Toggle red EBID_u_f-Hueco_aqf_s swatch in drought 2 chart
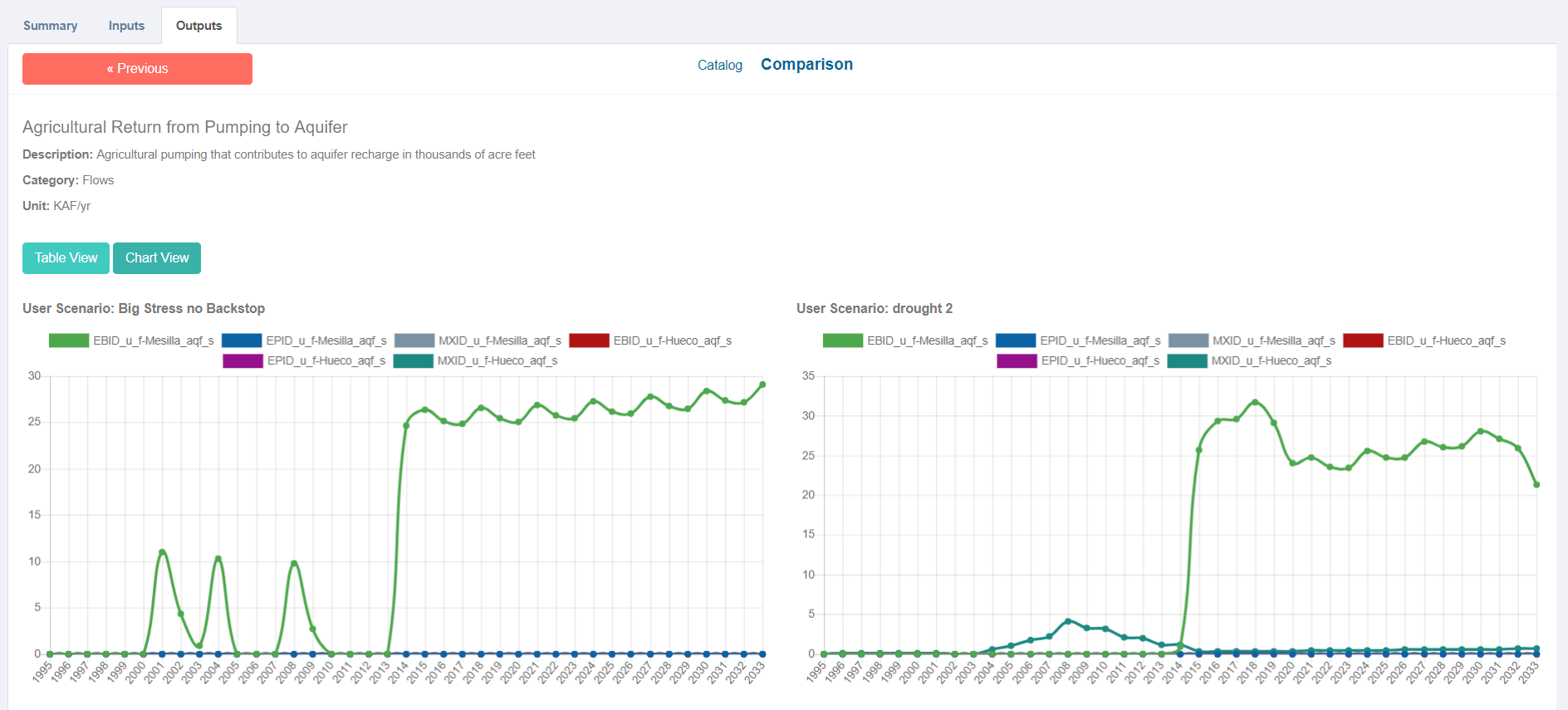This screenshot has width=1568, height=710. tap(1363, 340)
